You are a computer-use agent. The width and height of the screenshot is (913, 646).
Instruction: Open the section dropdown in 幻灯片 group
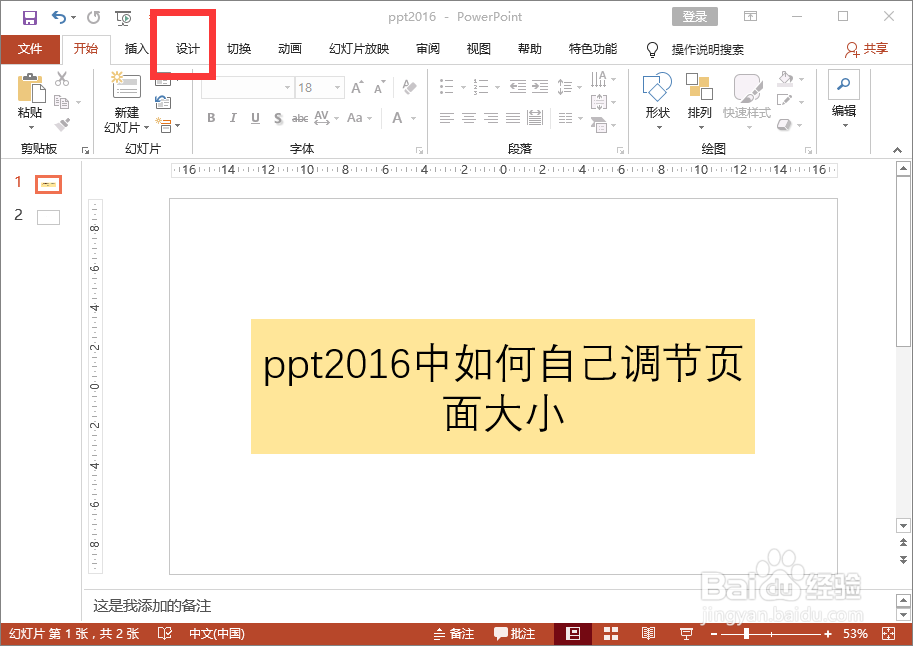point(168,125)
